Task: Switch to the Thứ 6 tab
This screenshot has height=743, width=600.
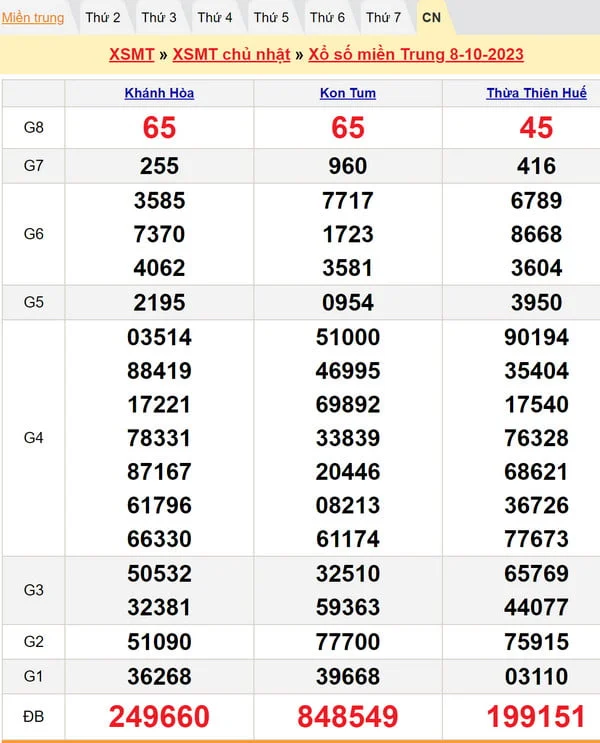Action: click(x=327, y=17)
